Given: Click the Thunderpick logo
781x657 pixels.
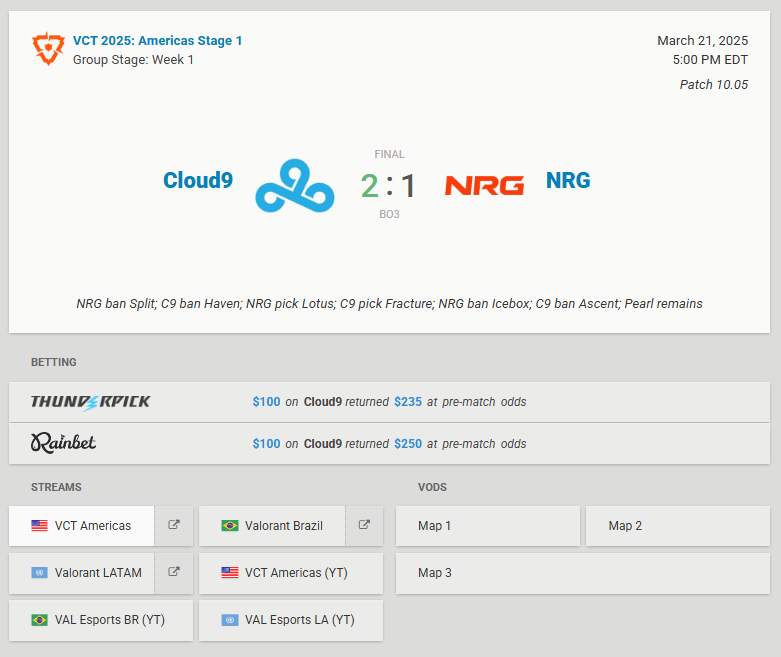Looking at the screenshot, I should [x=90, y=402].
